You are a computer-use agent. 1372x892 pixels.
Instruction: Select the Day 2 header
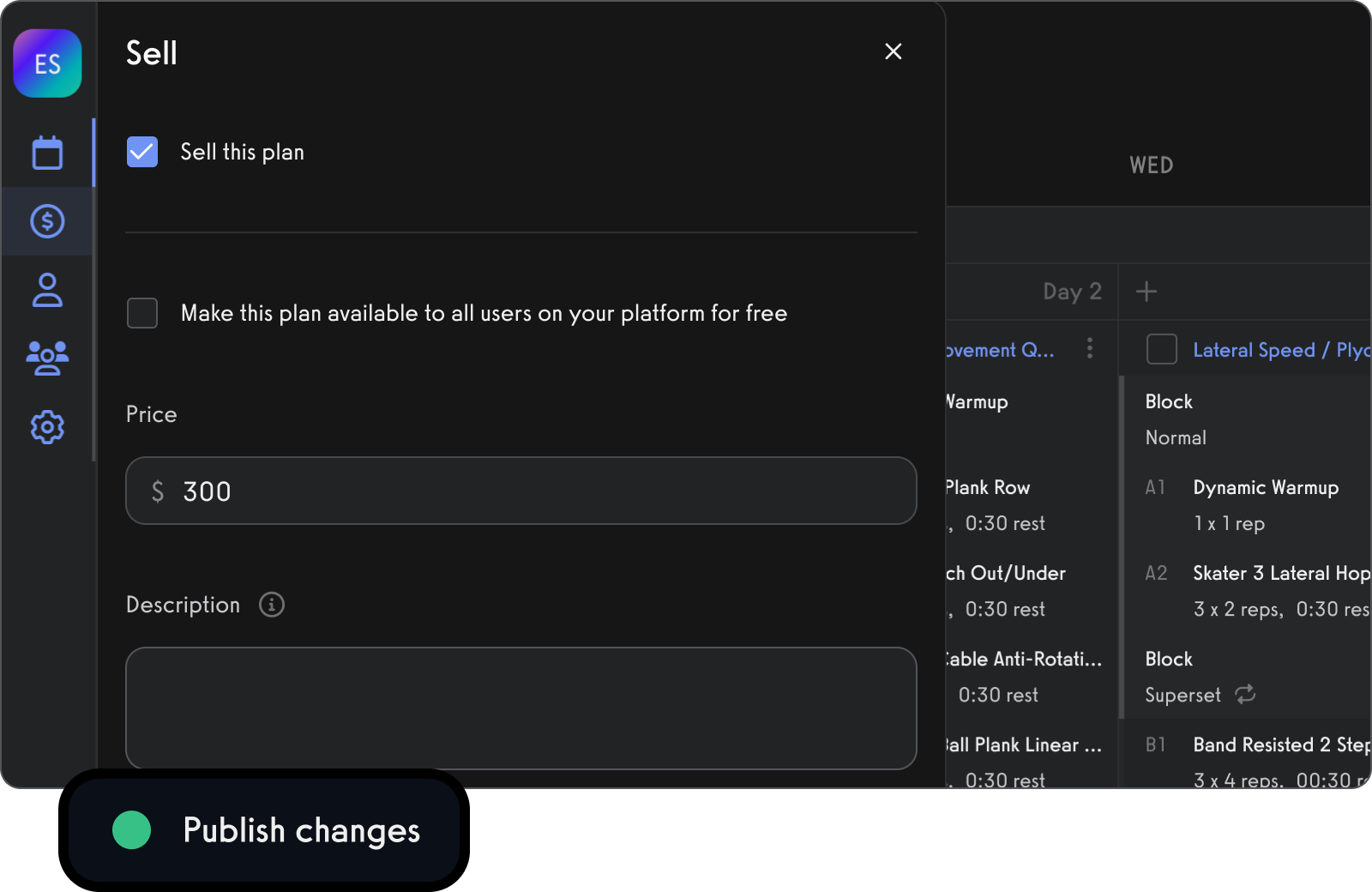[1072, 292]
